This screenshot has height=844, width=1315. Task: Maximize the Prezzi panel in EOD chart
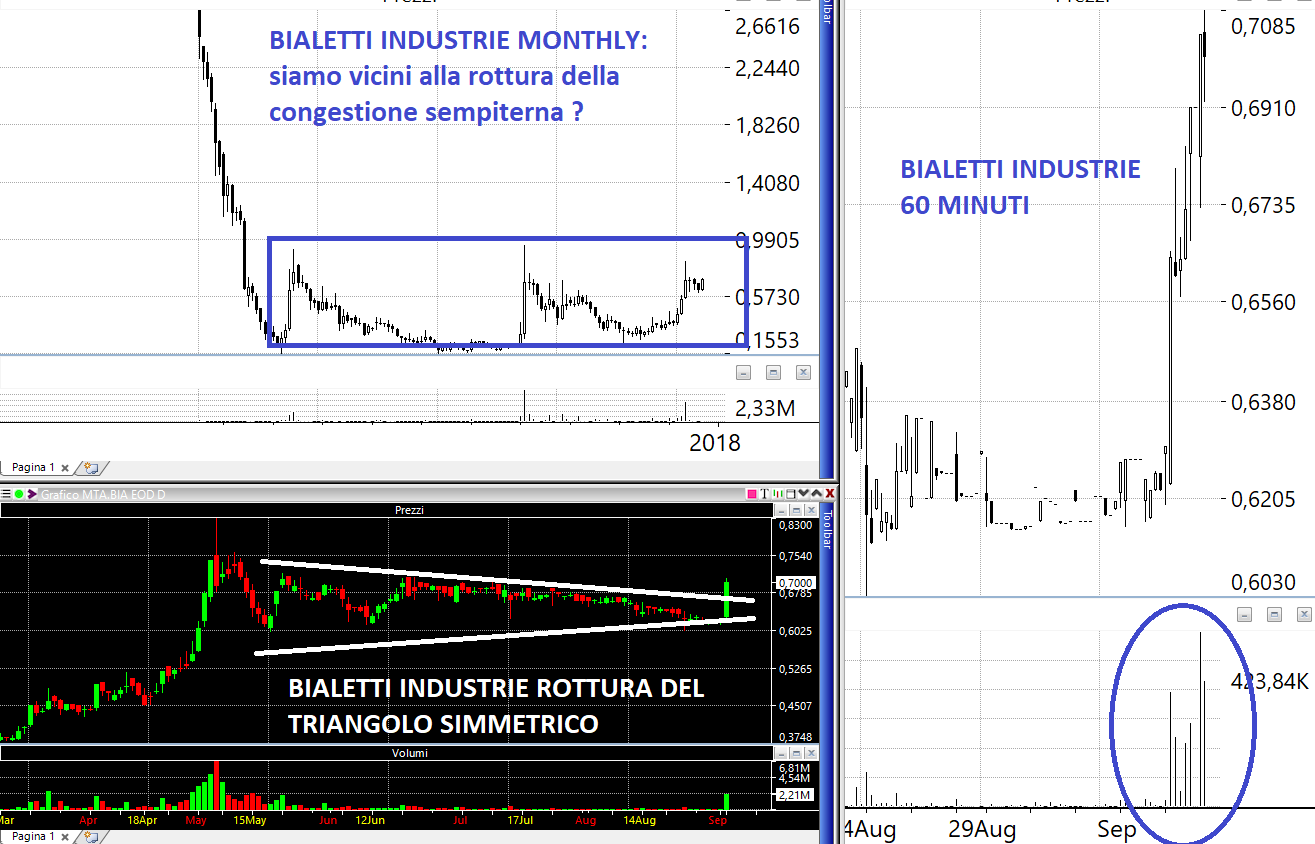tap(795, 510)
